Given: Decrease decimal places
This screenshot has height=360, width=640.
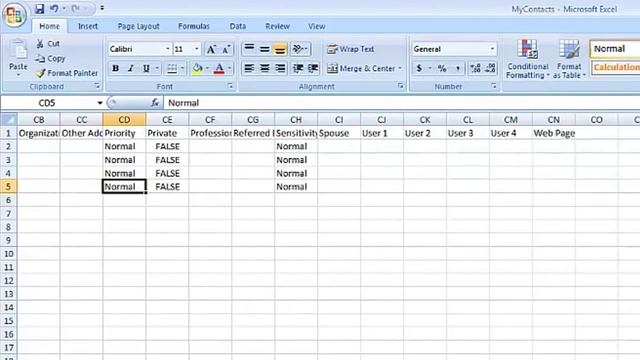Looking at the screenshot, I should 490,68.
